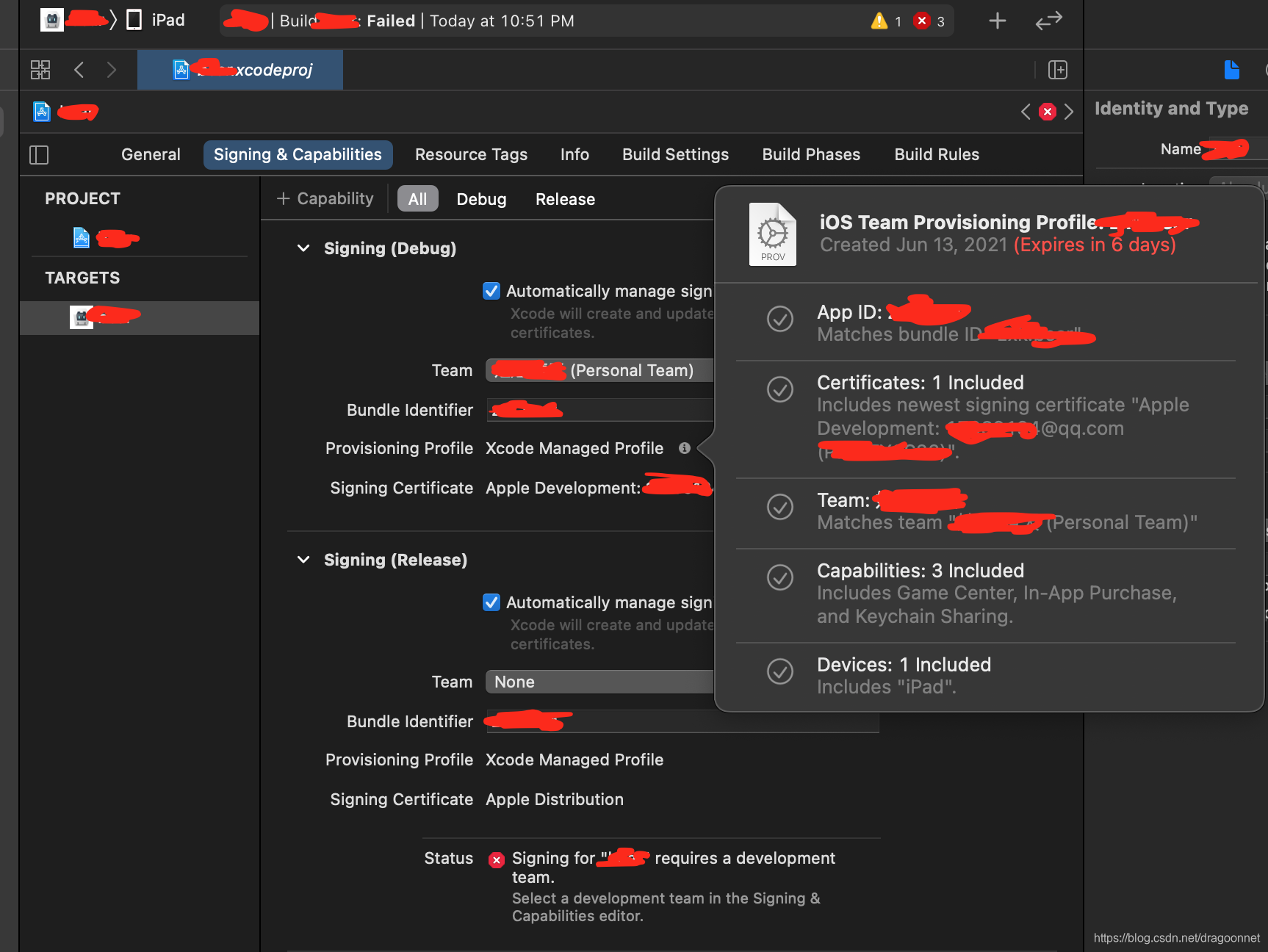The width and height of the screenshot is (1268, 952).
Task: Click the Provisioning Profile info icon
Action: 685,448
